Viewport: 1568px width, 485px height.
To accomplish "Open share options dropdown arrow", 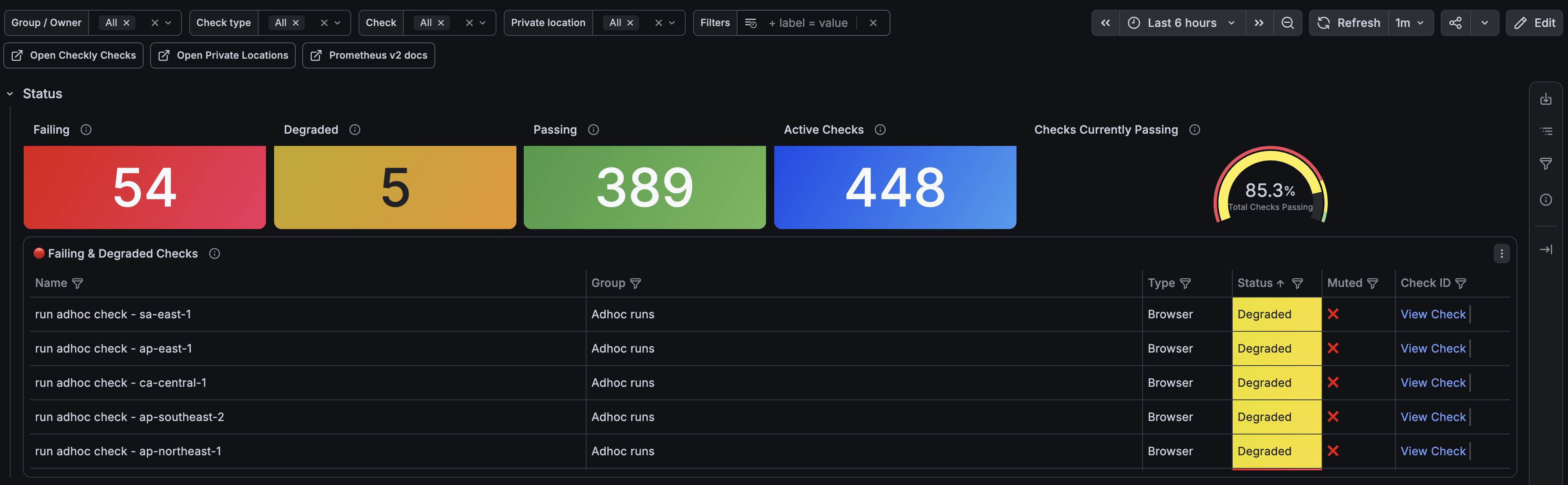I will [x=1485, y=23].
